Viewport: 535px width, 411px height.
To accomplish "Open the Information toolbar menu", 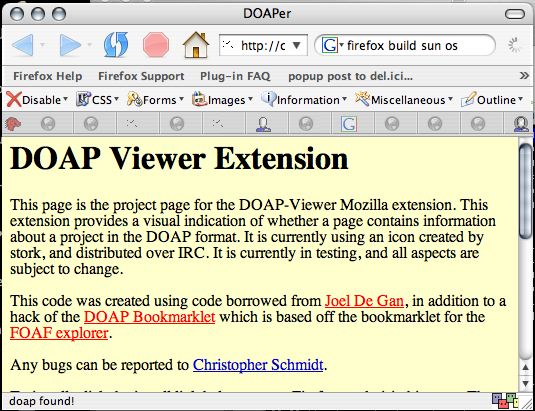I will click(x=304, y=100).
